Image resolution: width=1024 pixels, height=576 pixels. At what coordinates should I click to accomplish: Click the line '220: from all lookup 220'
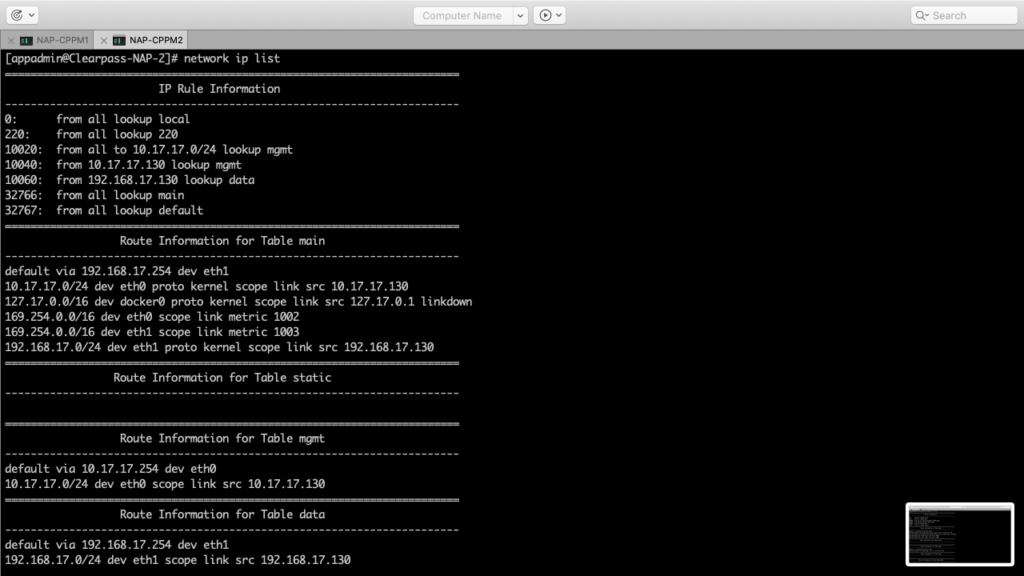click(x=91, y=135)
